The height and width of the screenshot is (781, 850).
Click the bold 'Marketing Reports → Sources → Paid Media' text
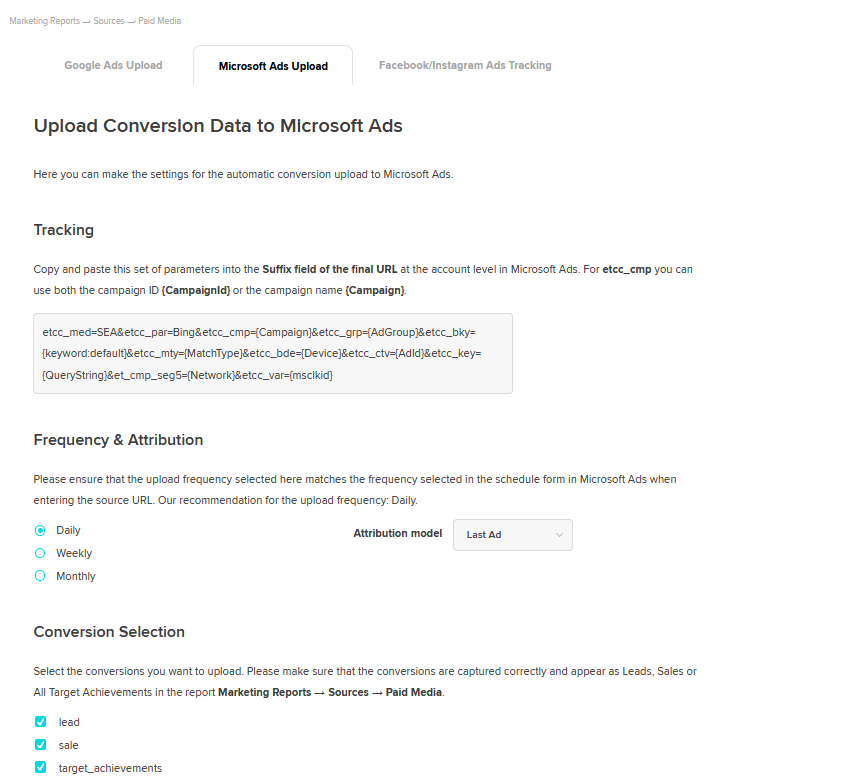330,692
